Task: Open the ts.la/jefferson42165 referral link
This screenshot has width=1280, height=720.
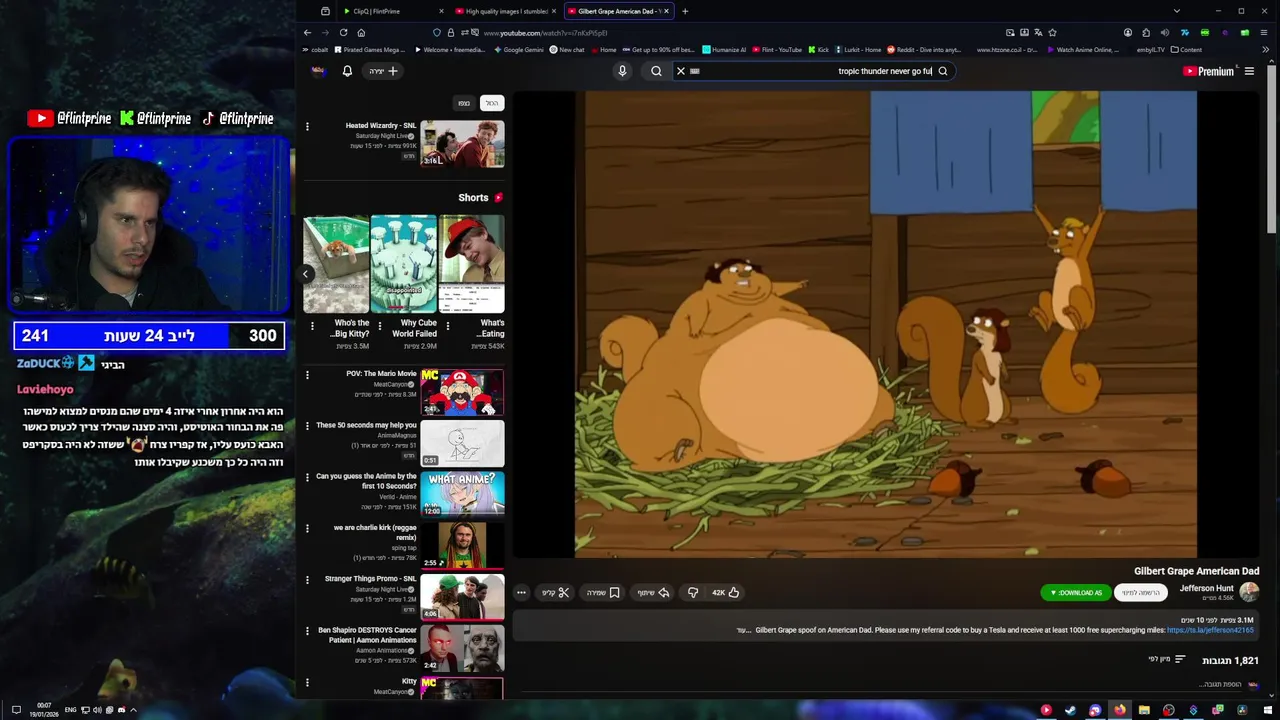Action: coord(1210,630)
